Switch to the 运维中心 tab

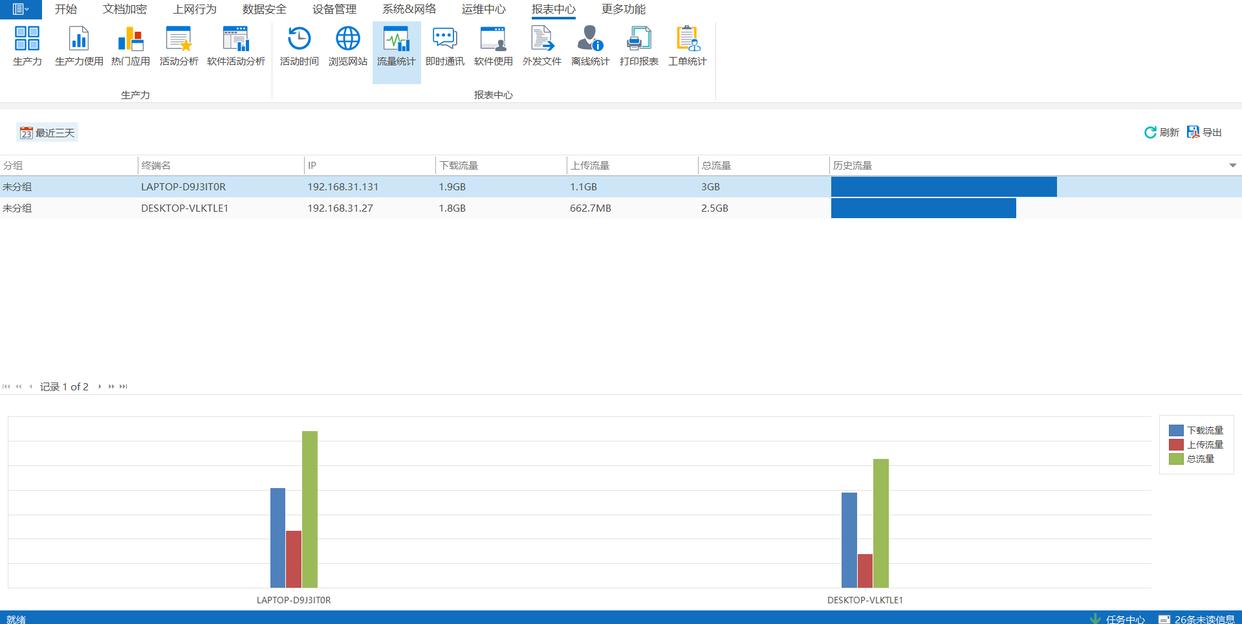(483, 9)
